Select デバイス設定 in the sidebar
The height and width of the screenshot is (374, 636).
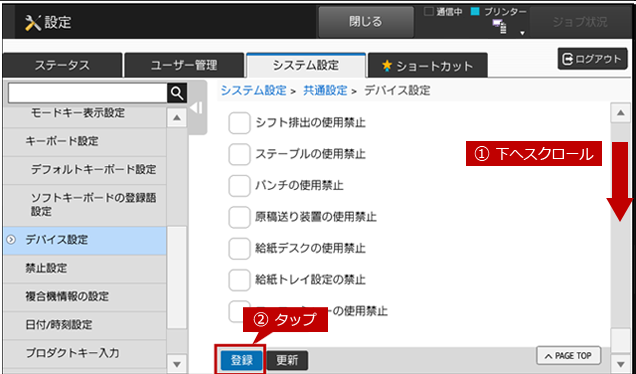85,240
